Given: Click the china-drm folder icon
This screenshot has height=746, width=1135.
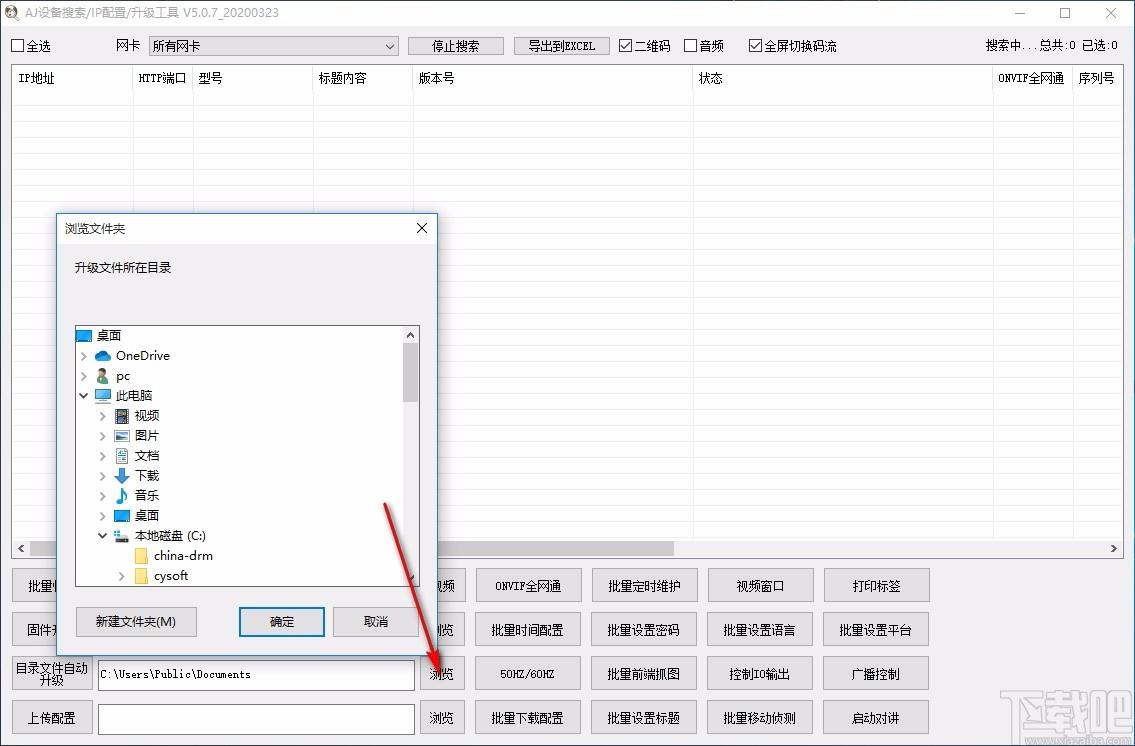Looking at the screenshot, I should point(141,556).
